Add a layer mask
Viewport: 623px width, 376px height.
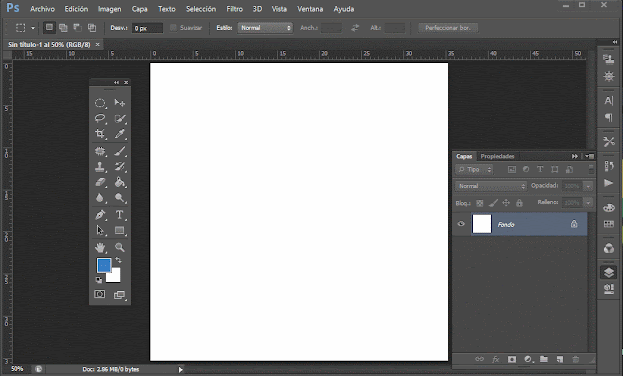click(x=512, y=359)
